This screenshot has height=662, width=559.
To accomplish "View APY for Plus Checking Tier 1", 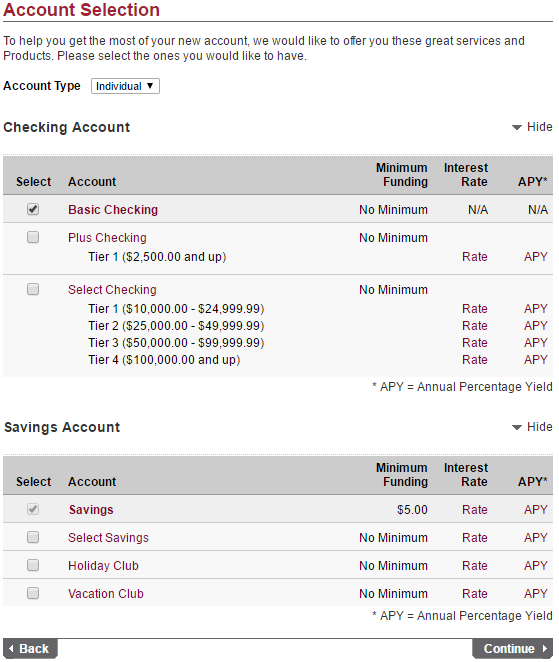I will [535, 257].
